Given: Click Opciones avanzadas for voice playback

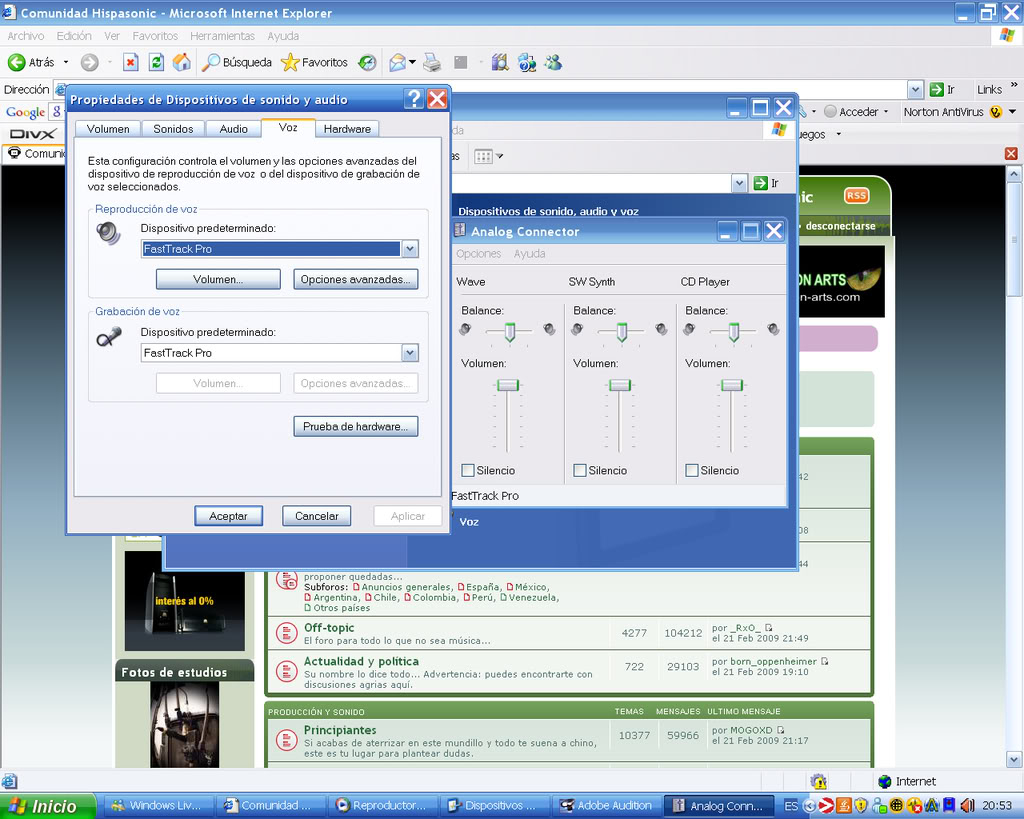Looking at the screenshot, I should coord(355,280).
